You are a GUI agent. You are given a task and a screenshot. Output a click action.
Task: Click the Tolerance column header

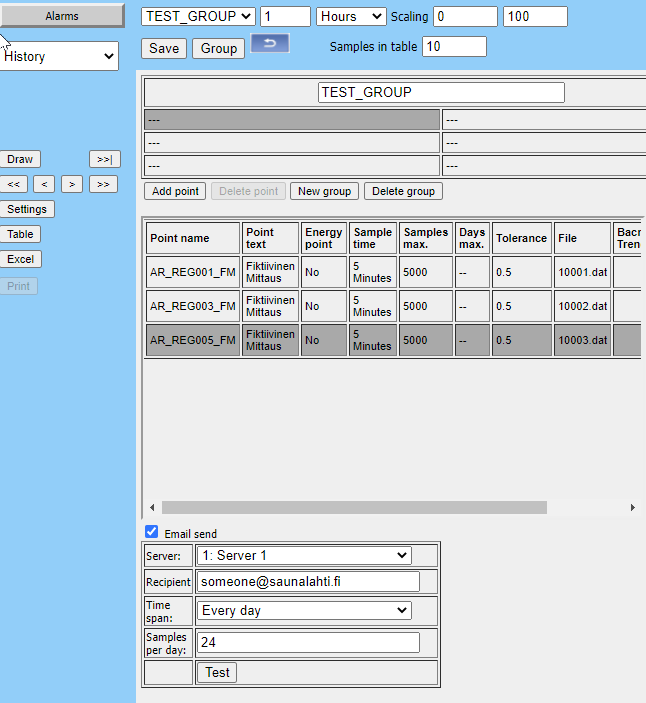[x=521, y=238]
